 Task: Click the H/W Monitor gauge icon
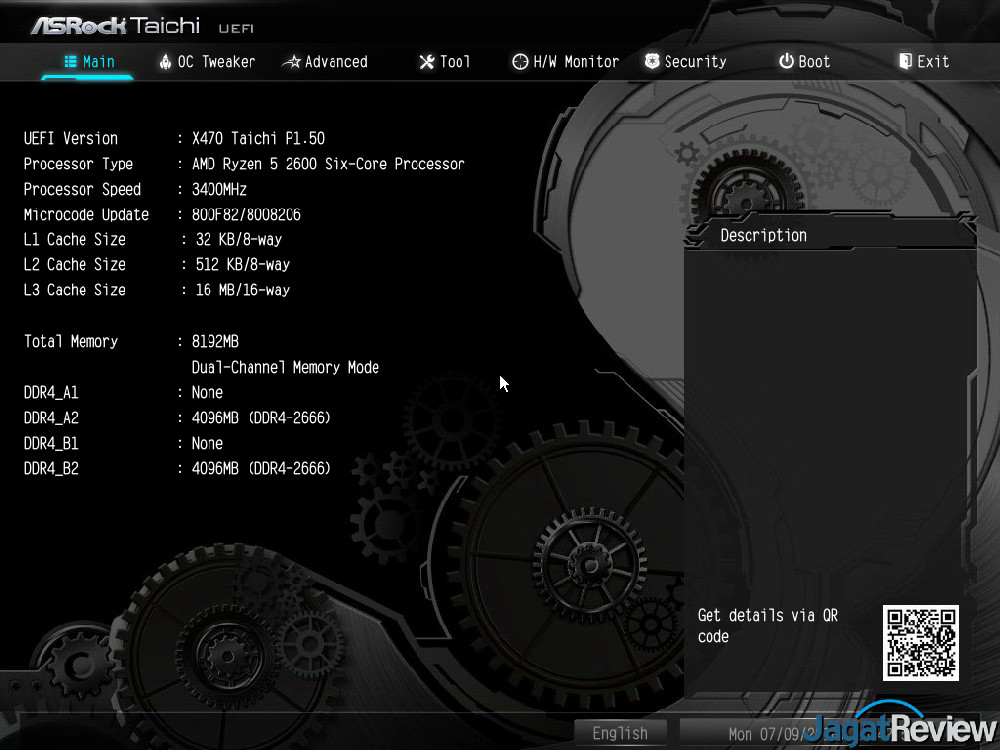(x=520, y=62)
